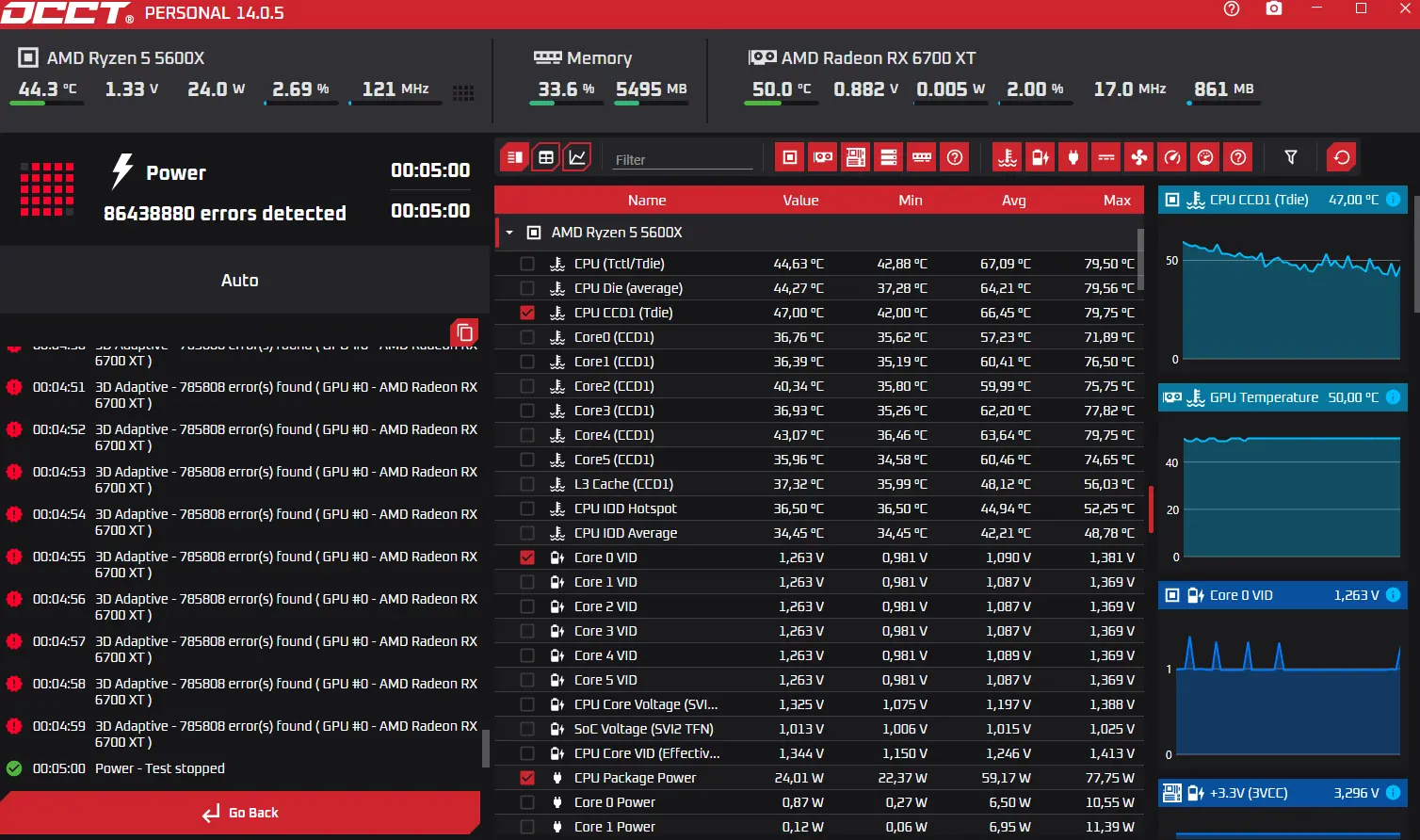The image size is (1420, 840).
Task: Reset min/avg/max values with refresh icon
Action: pos(1342,157)
